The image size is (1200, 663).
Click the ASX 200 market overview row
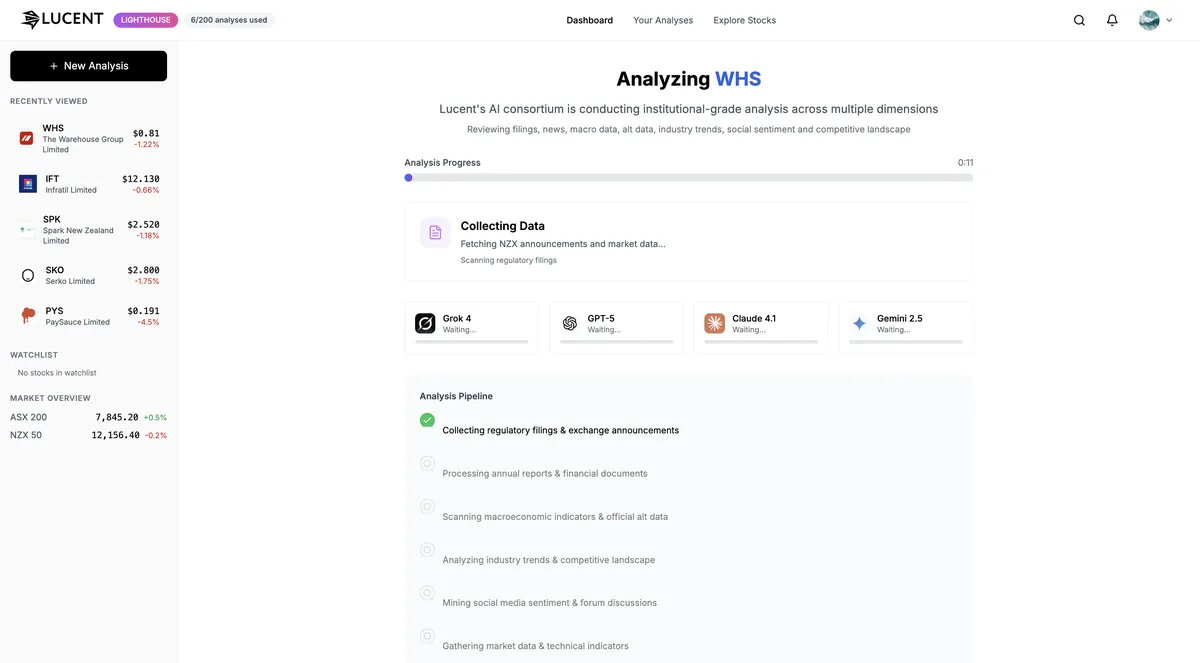[89, 417]
